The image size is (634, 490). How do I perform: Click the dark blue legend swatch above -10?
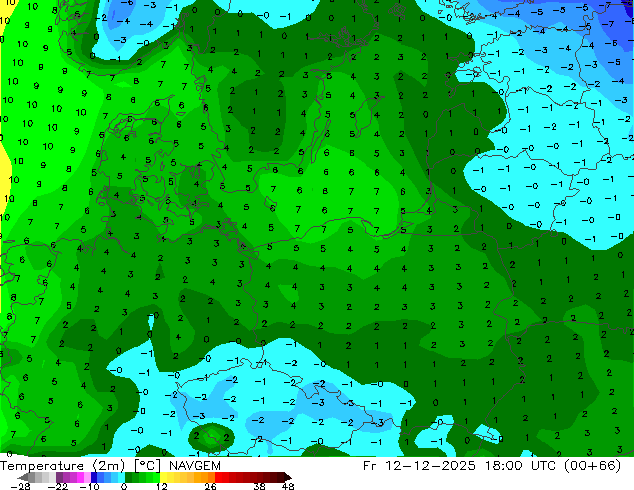tap(94, 477)
